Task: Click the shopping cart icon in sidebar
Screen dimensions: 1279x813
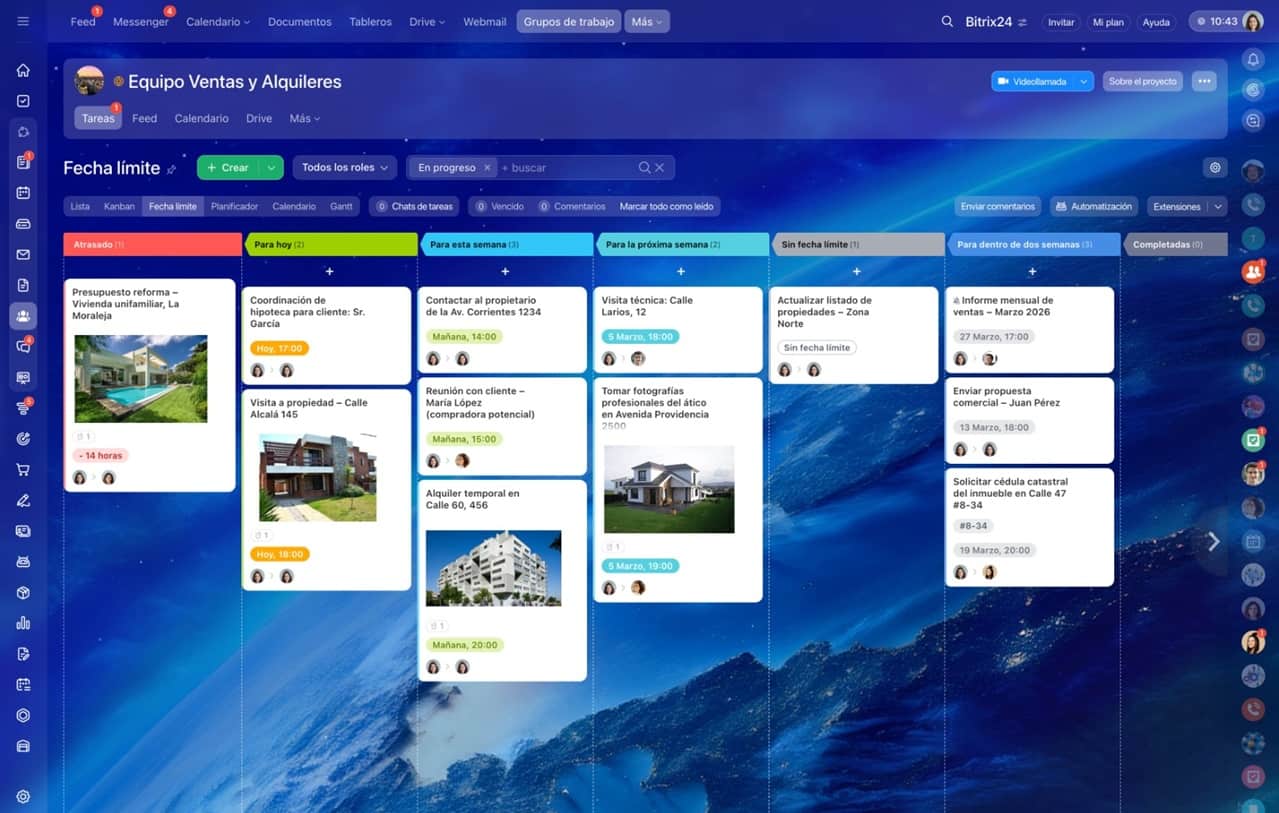Action: tap(23, 470)
